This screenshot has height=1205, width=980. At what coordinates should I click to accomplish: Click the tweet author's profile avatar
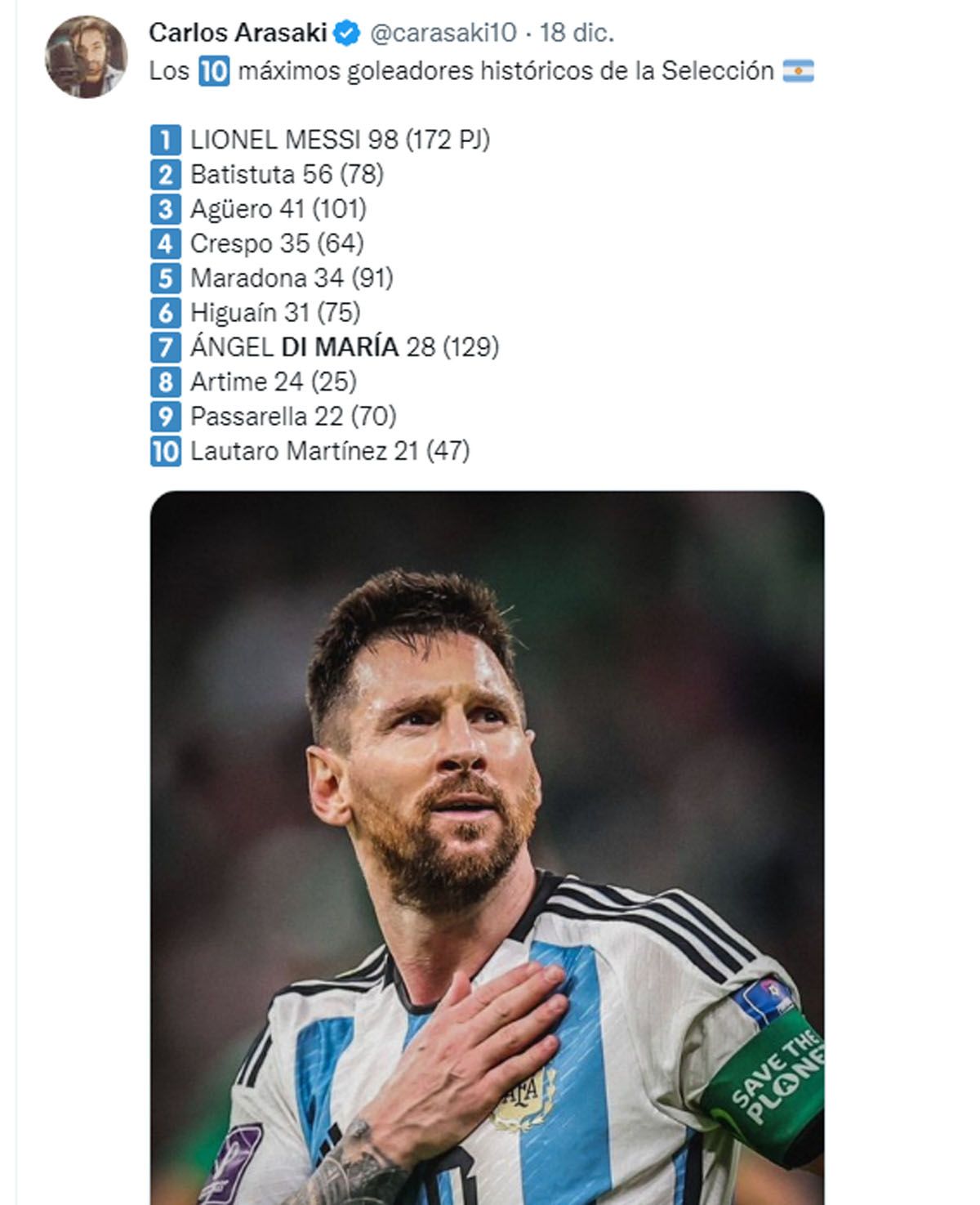(86, 56)
